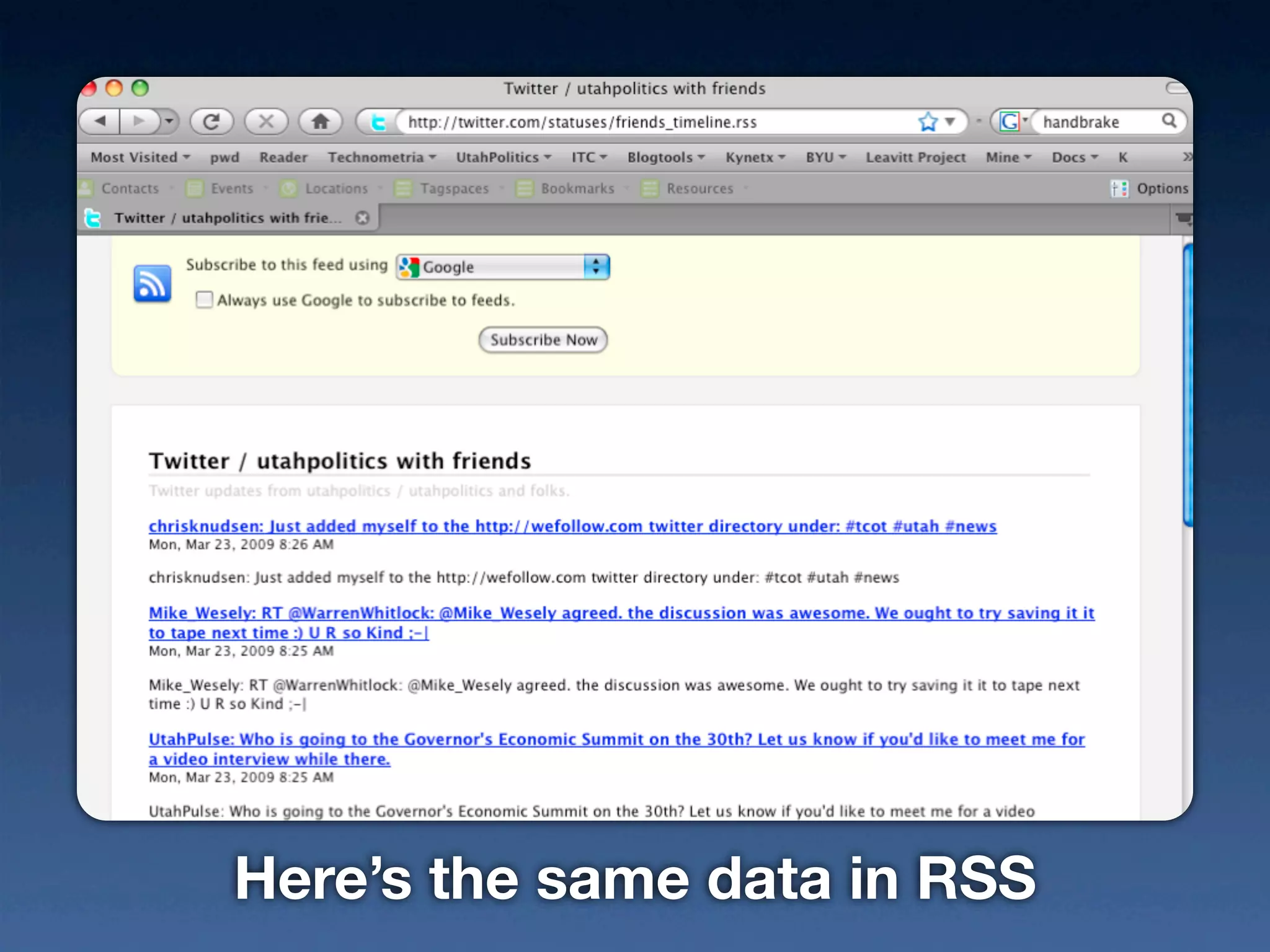This screenshot has height=952, width=1270.
Task: Click the green zoom window button
Action: click(140, 88)
